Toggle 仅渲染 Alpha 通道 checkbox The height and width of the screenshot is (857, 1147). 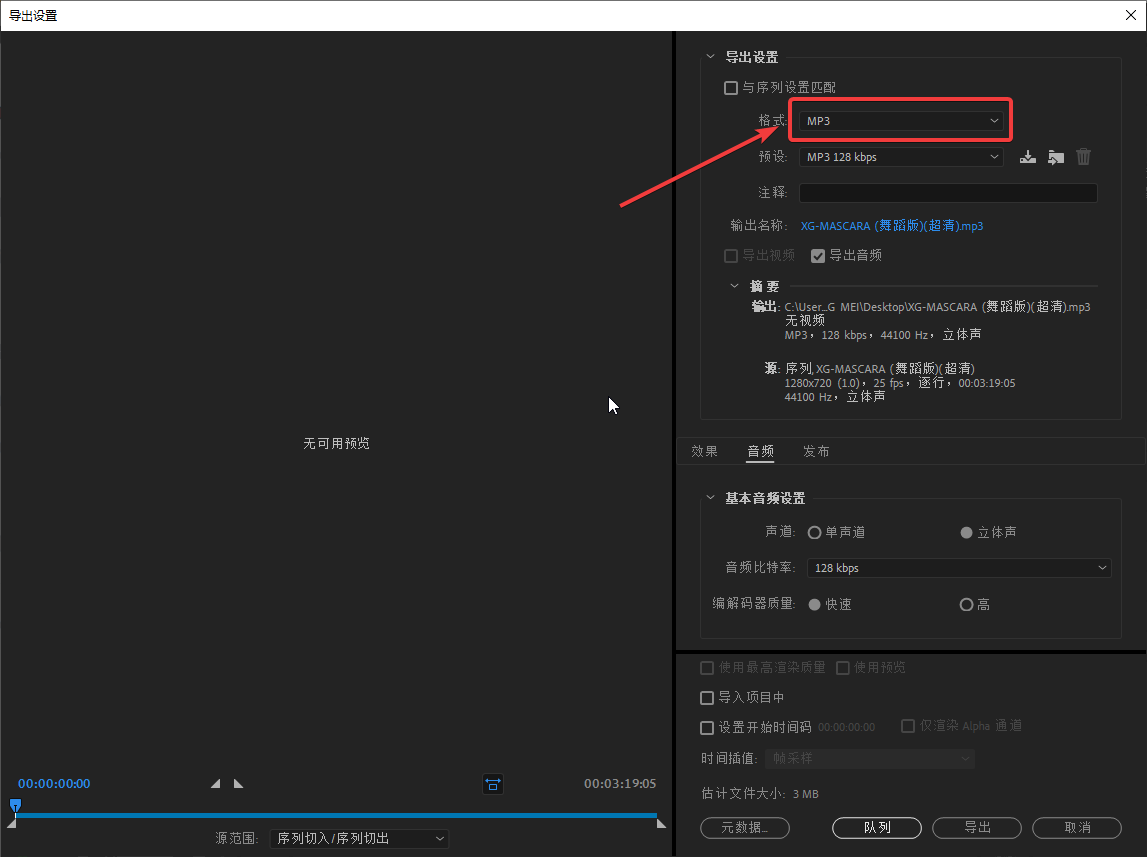(908, 725)
